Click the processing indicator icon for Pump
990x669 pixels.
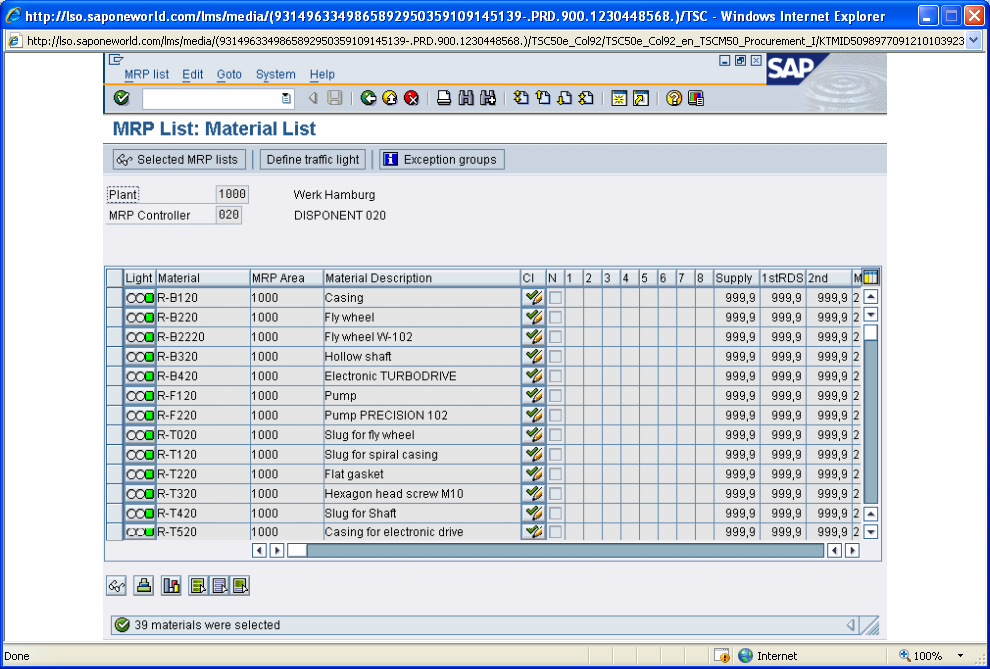tap(534, 396)
